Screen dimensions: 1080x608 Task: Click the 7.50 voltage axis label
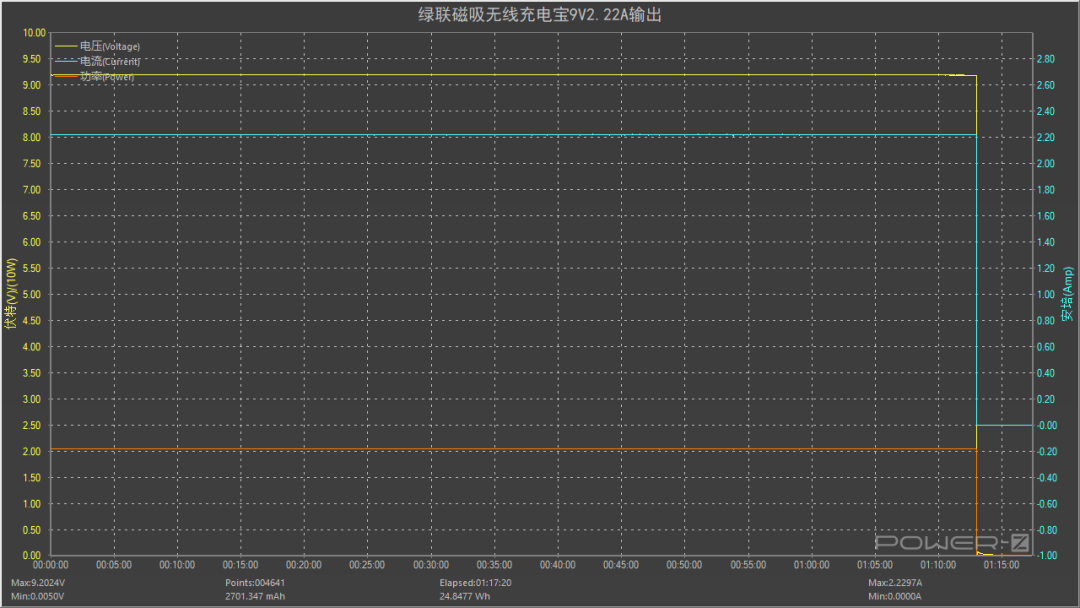32,164
